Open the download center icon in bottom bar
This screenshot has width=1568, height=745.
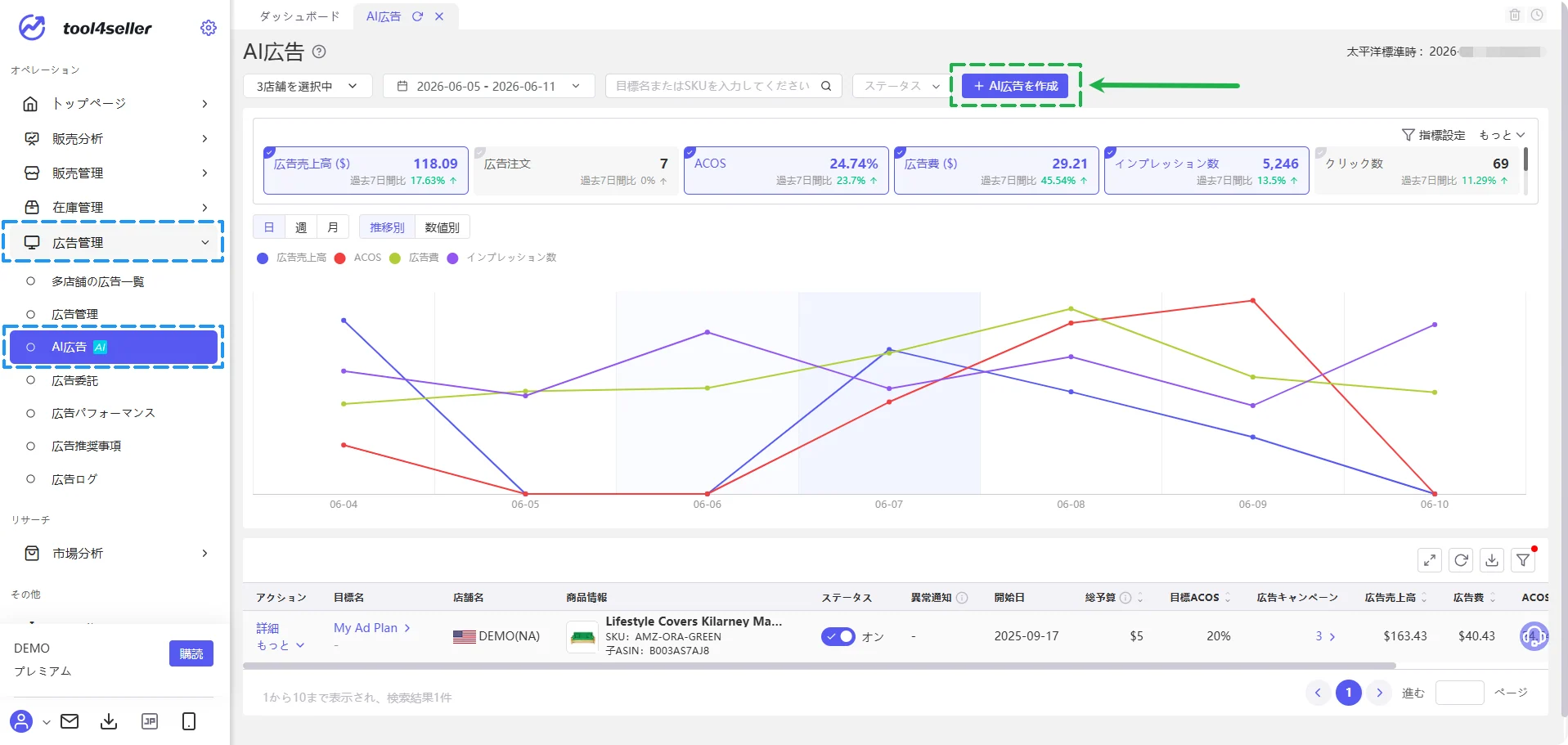coord(109,721)
